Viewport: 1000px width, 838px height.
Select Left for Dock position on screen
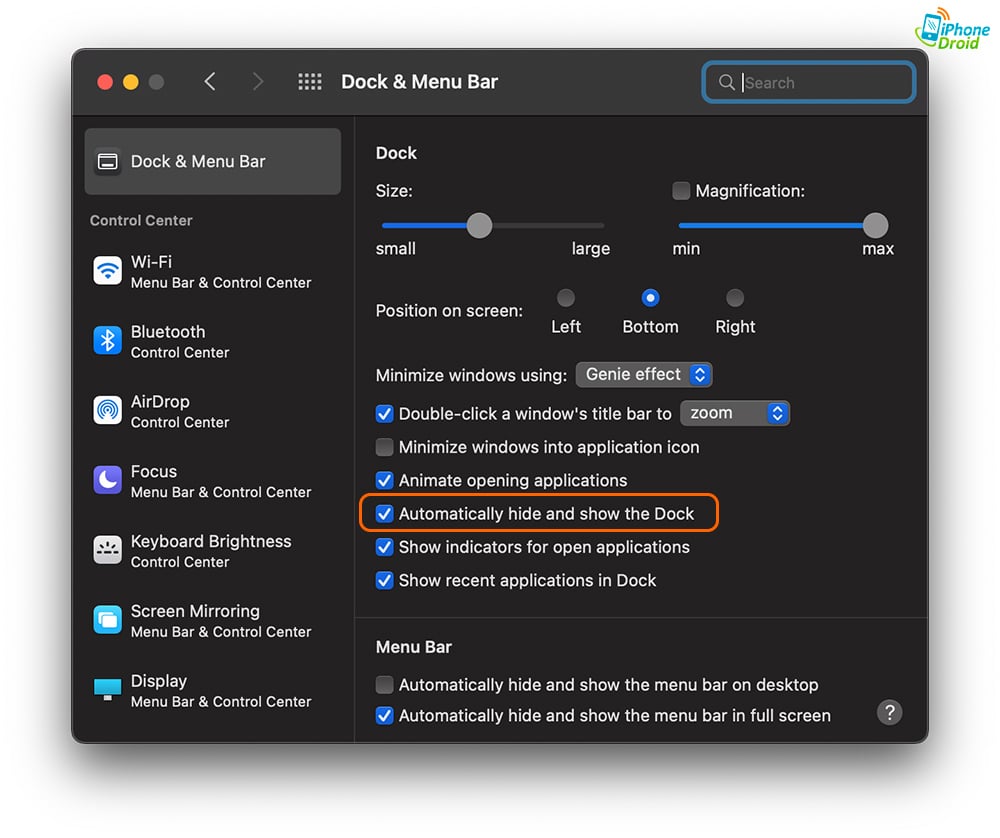tap(566, 297)
